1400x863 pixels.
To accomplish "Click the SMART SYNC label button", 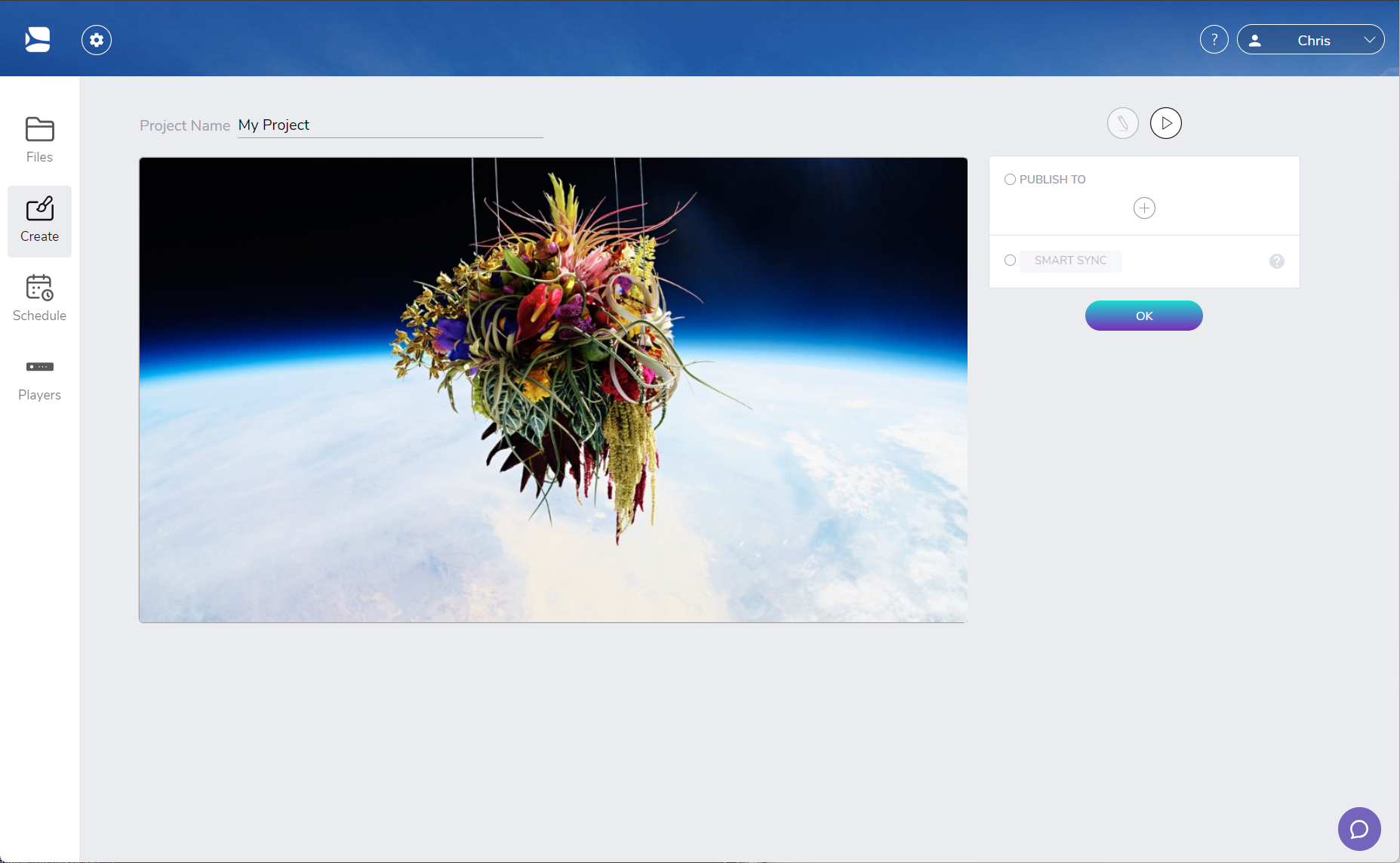I will click(x=1070, y=260).
